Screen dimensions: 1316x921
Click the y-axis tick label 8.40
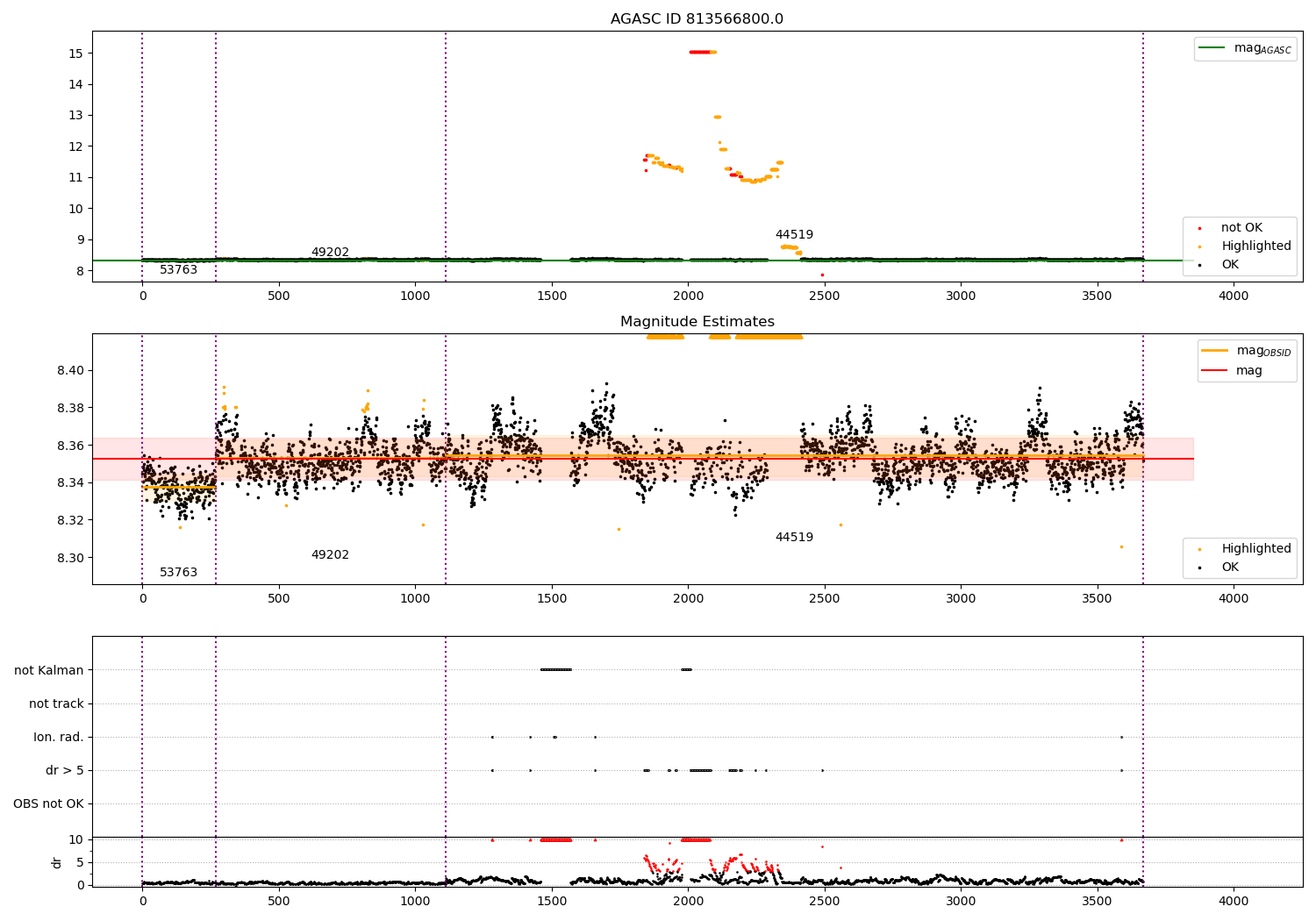pyautogui.click(x=71, y=370)
